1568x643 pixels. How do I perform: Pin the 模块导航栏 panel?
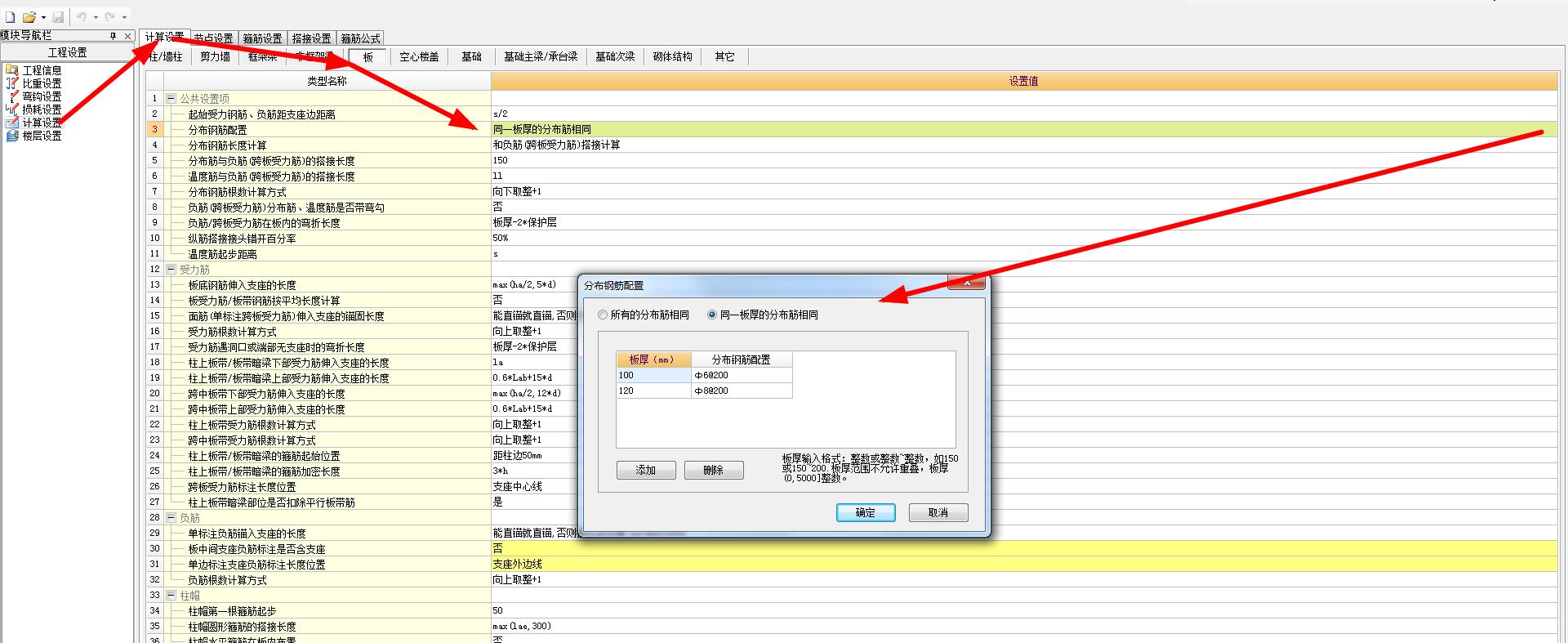[x=114, y=36]
